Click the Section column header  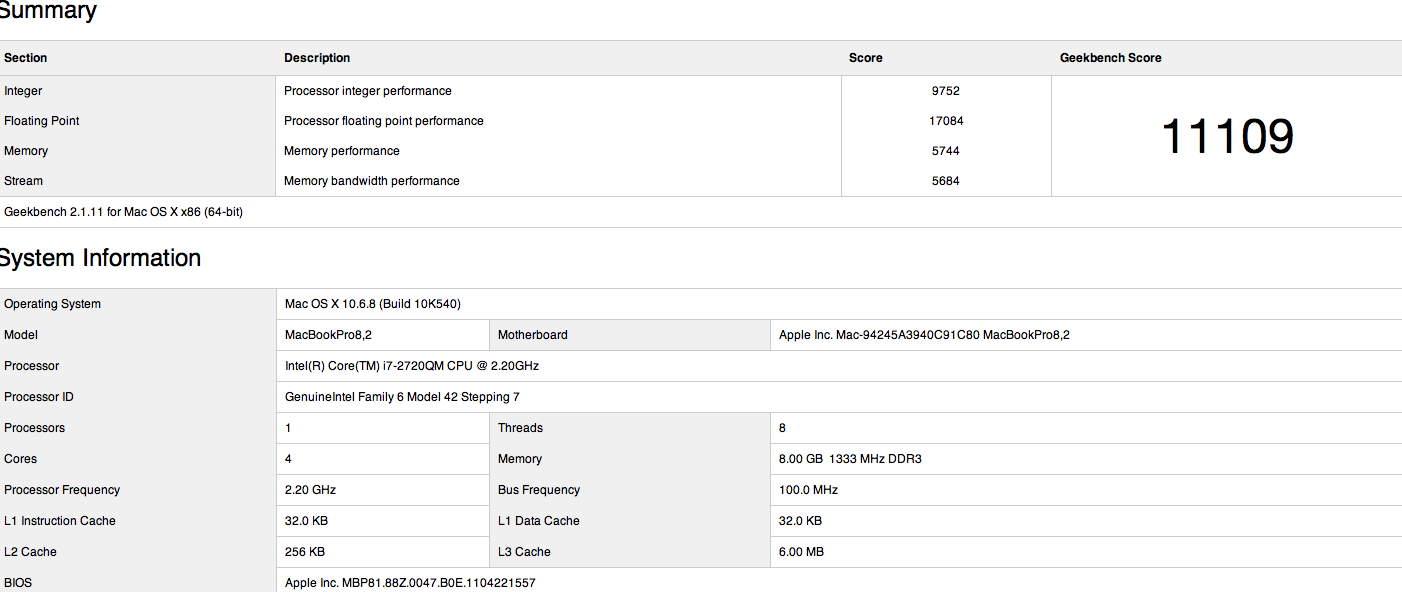pos(26,58)
